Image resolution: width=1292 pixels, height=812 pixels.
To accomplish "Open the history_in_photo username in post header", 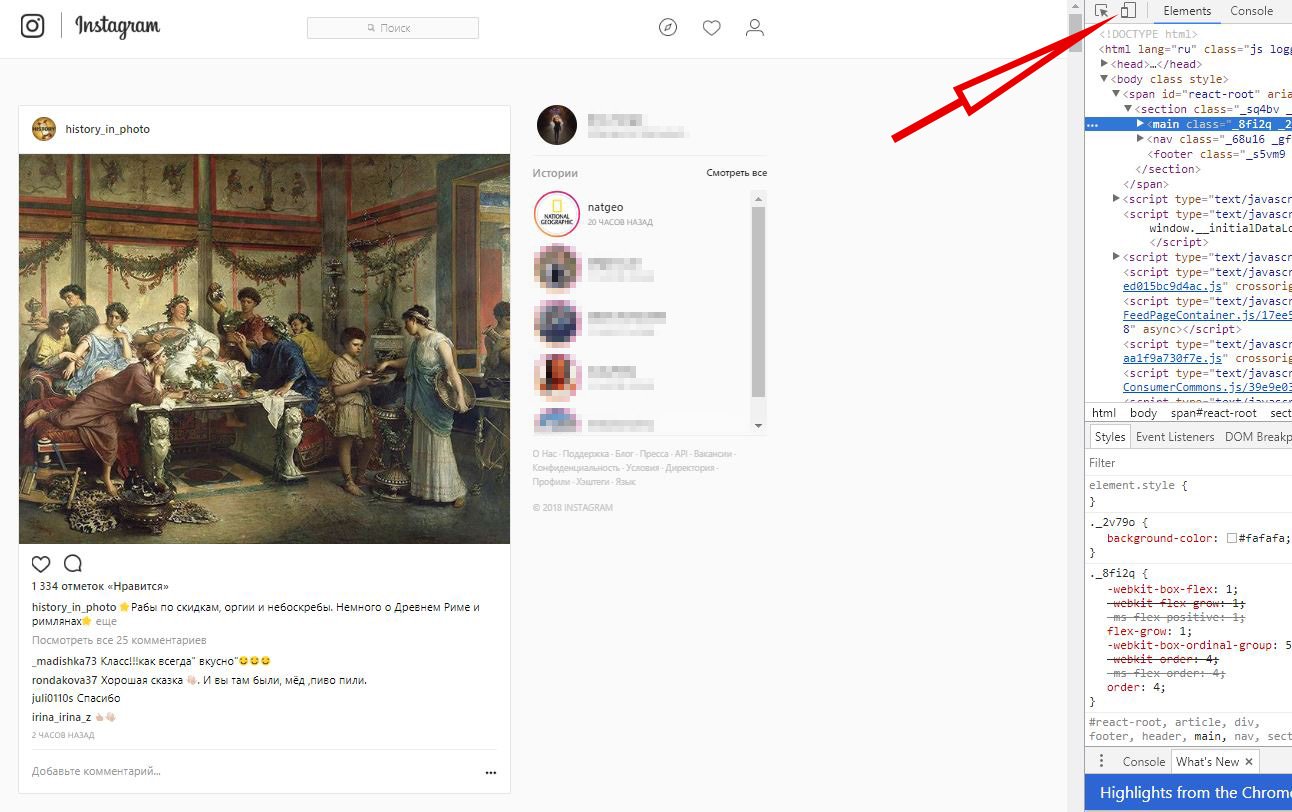I will pyautogui.click(x=108, y=129).
